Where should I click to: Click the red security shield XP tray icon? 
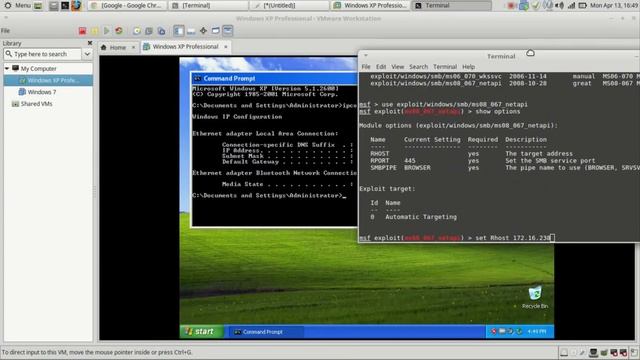click(x=493, y=331)
